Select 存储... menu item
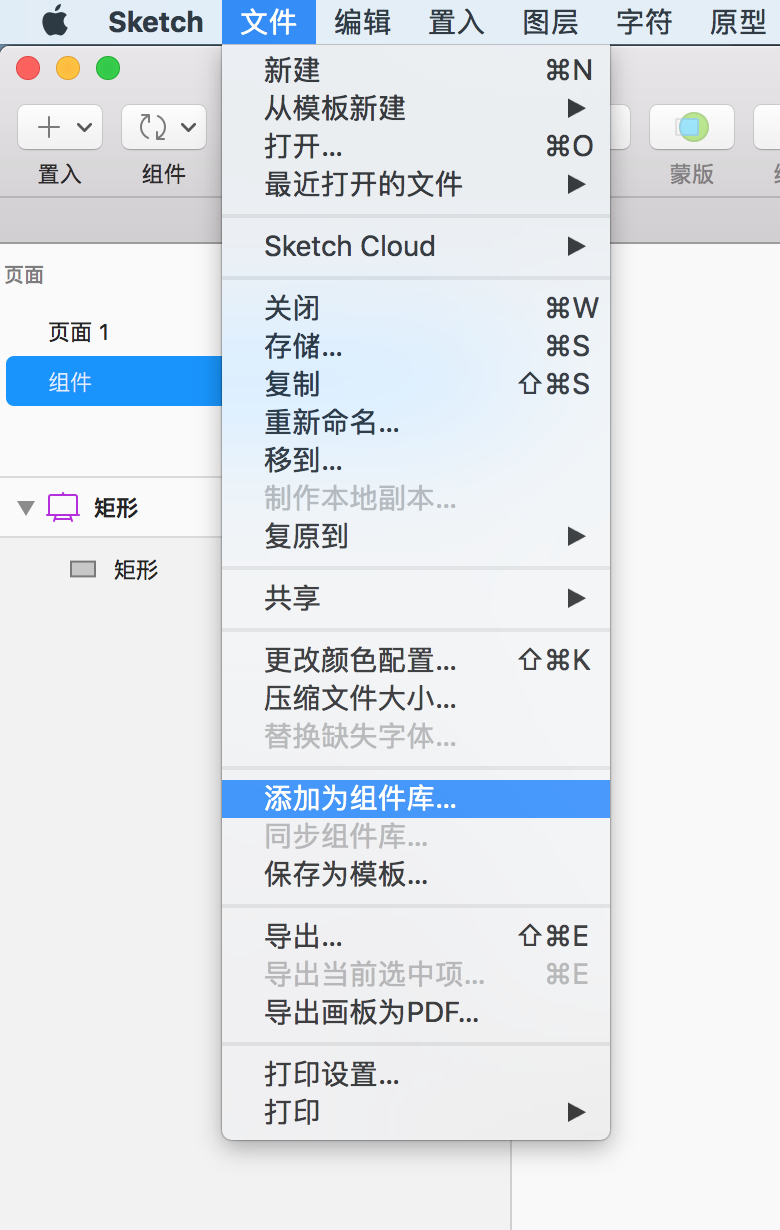Image resolution: width=780 pixels, height=1230 pixels. pyautogui.click(x=416, y=346)
